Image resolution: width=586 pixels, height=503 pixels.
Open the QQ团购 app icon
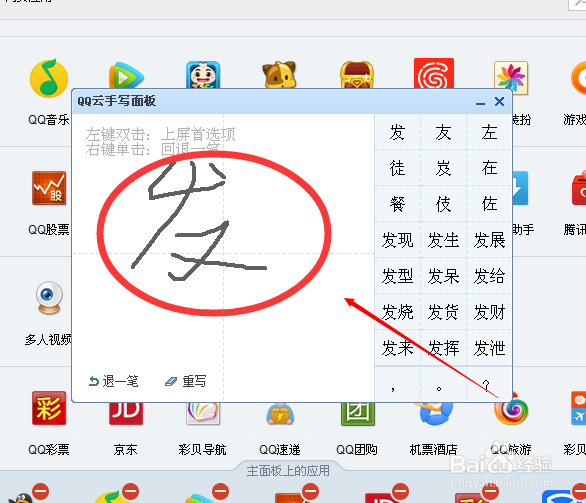click(357, 414)
